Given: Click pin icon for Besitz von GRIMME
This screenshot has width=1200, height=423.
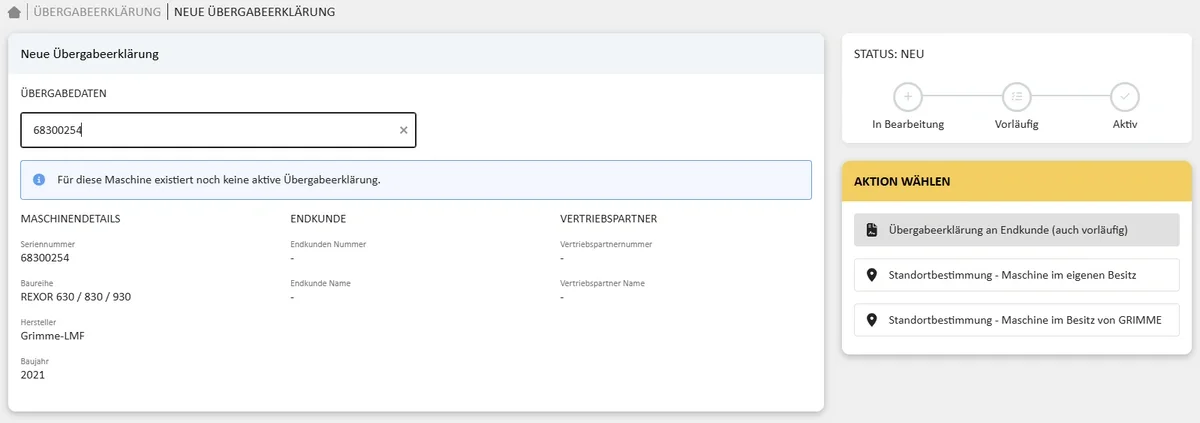Looking at the screenshot, I should pyautogui.click(x=871, y=320).
